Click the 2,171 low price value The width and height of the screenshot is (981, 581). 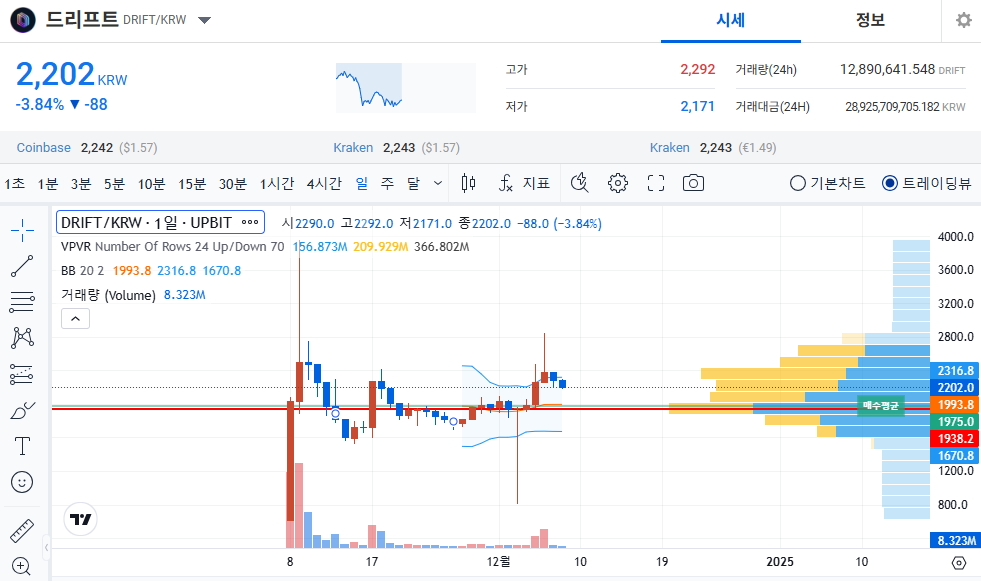point(698,106)
